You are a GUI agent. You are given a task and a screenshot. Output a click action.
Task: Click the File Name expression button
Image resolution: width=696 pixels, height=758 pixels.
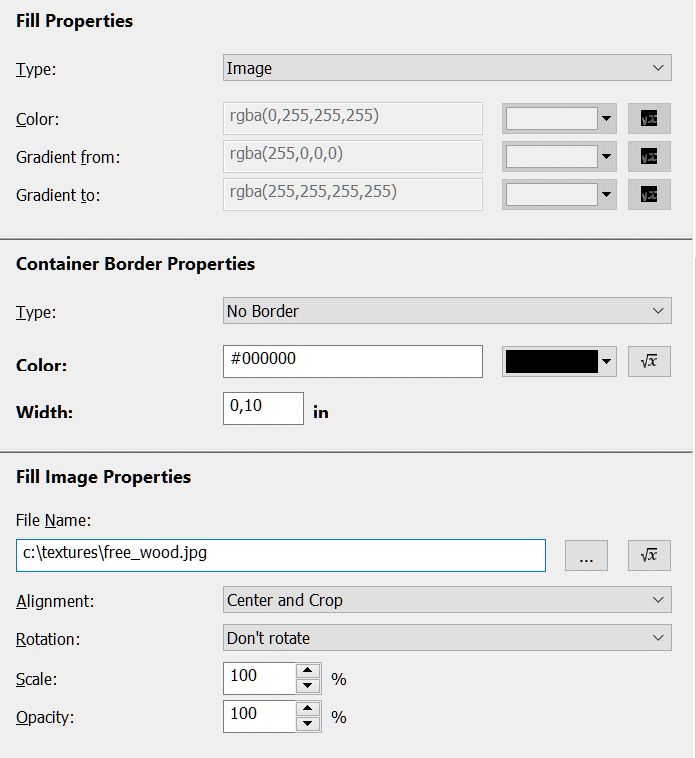(649, 555)
